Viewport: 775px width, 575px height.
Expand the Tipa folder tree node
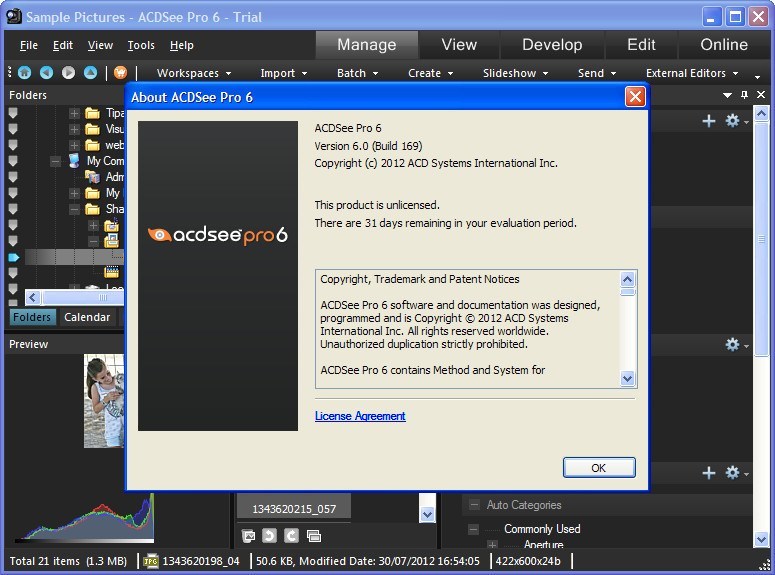point(74,113)
